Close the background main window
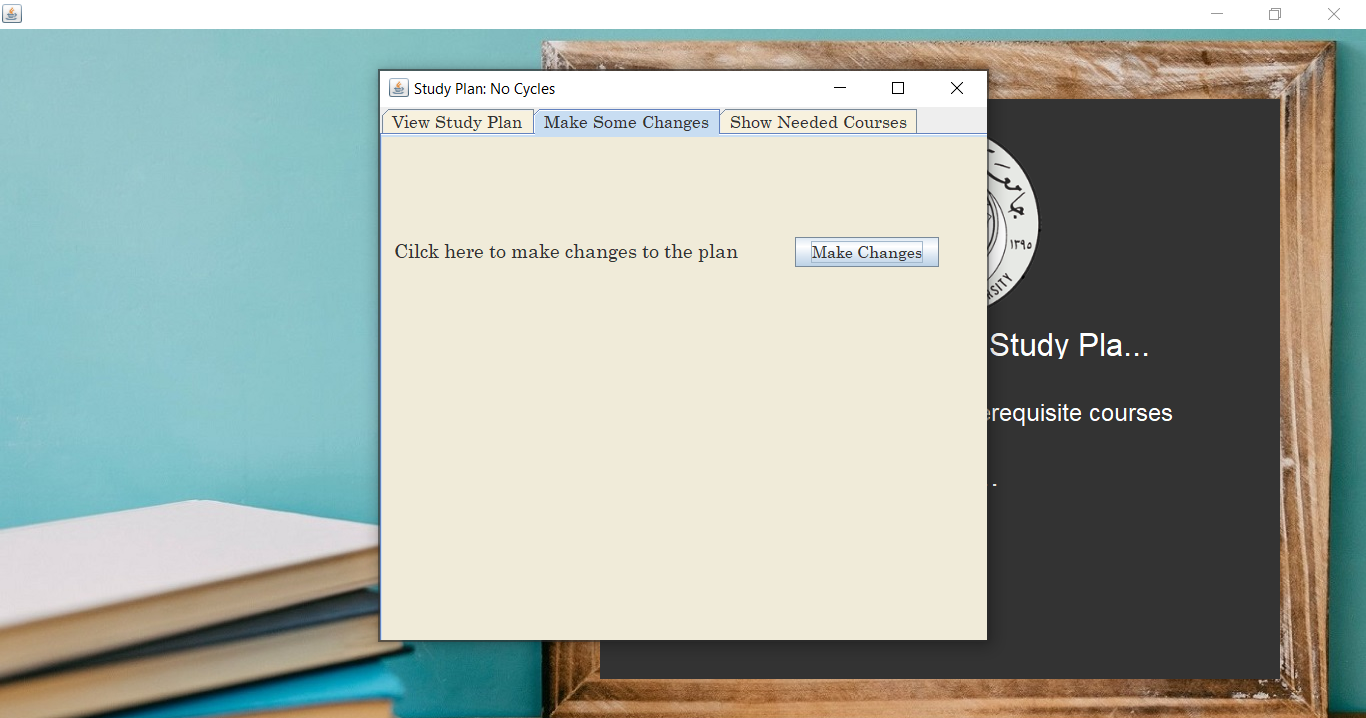The height and width of the screenshot is (718, 1366). 1334,14
